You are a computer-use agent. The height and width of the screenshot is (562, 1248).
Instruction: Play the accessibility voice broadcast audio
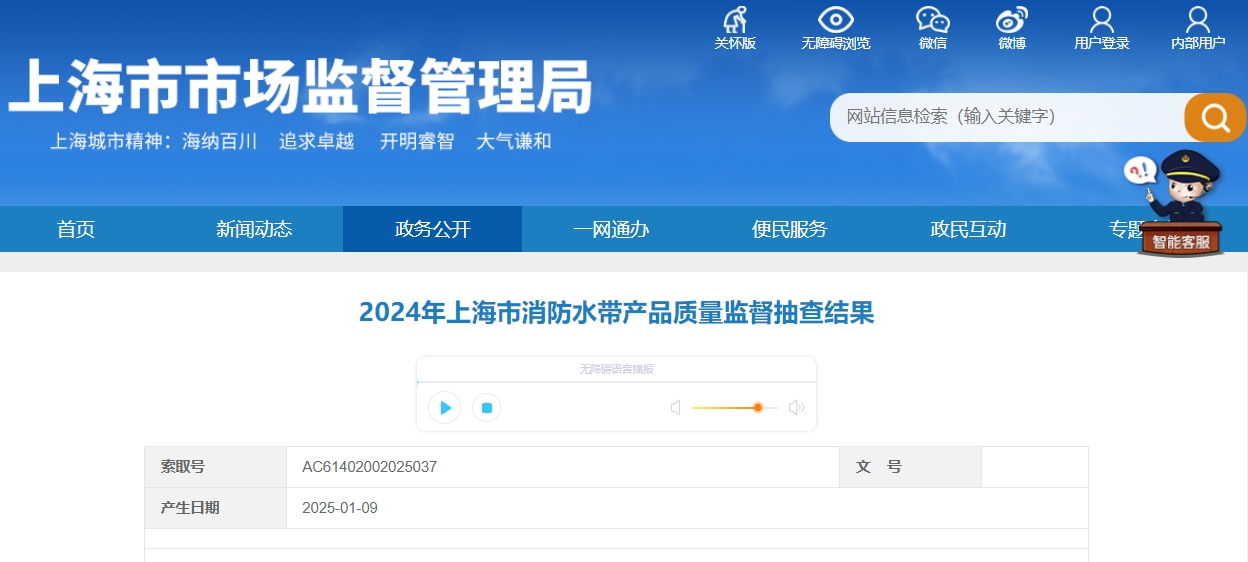point(445,408)
